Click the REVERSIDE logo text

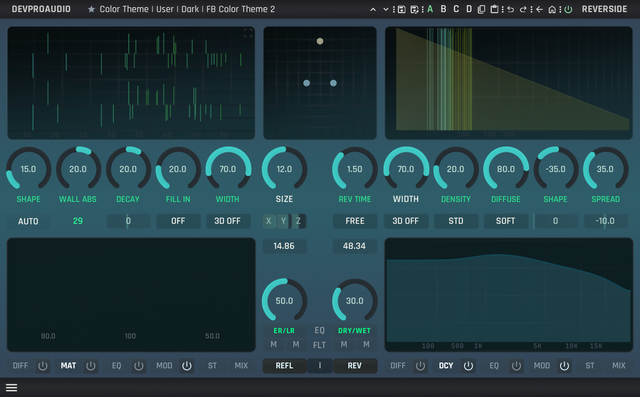(x=604, y=9)
